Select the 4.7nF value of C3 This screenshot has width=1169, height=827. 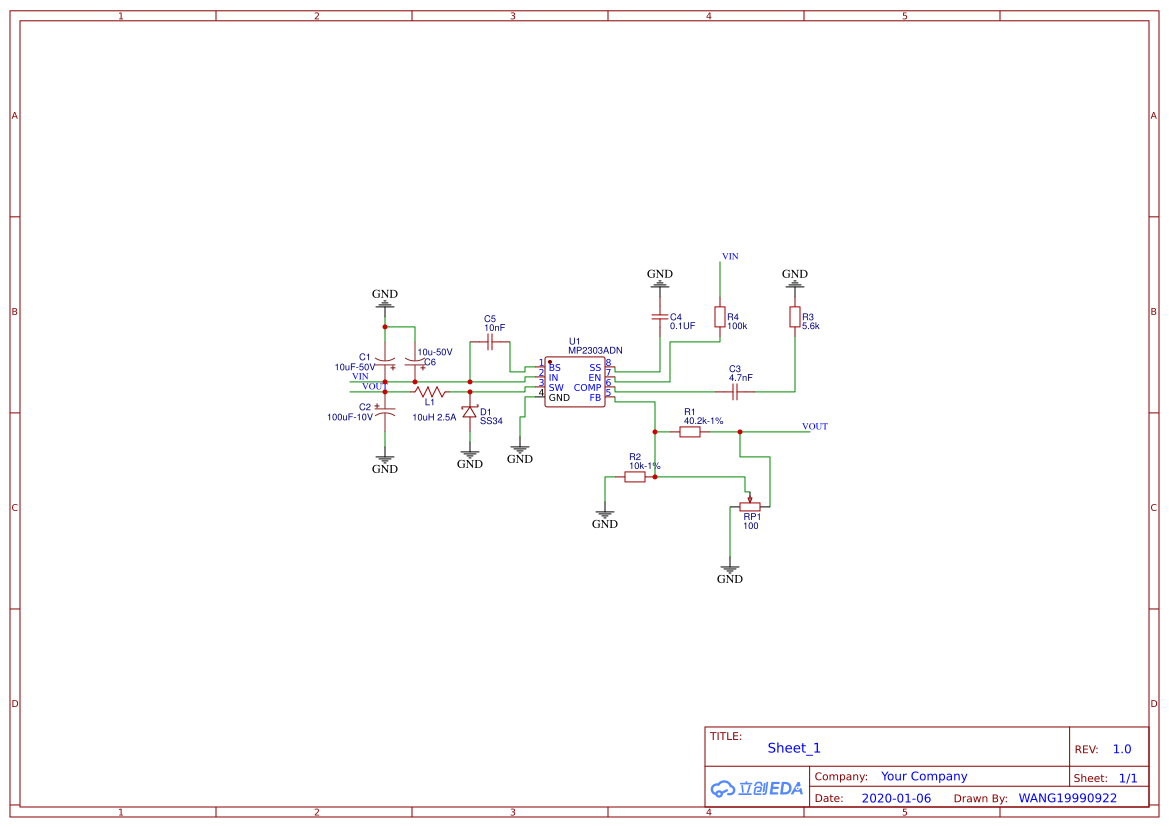740,378
